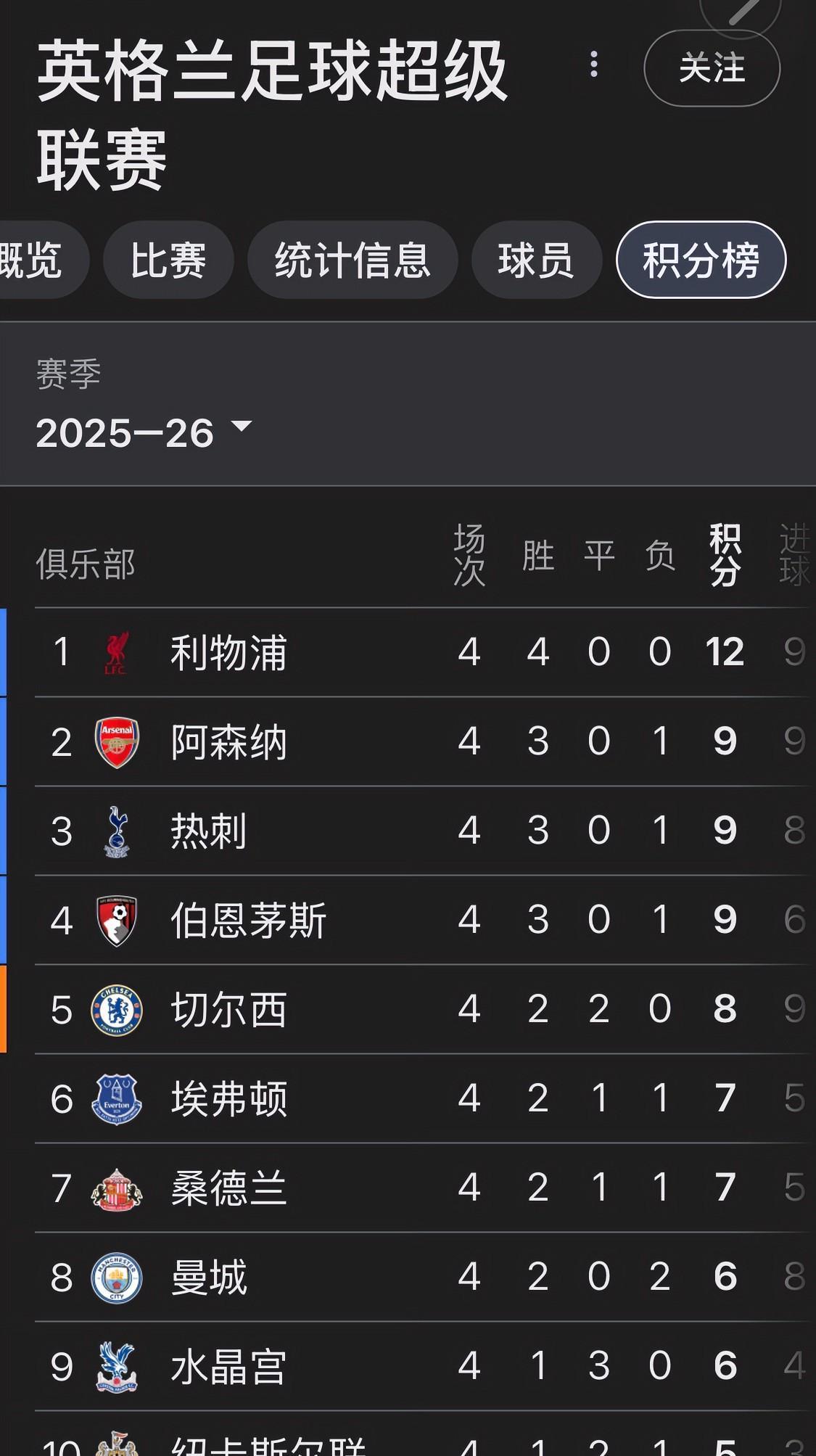Click the Sunderland club crest

click(x=117, y=1189)
